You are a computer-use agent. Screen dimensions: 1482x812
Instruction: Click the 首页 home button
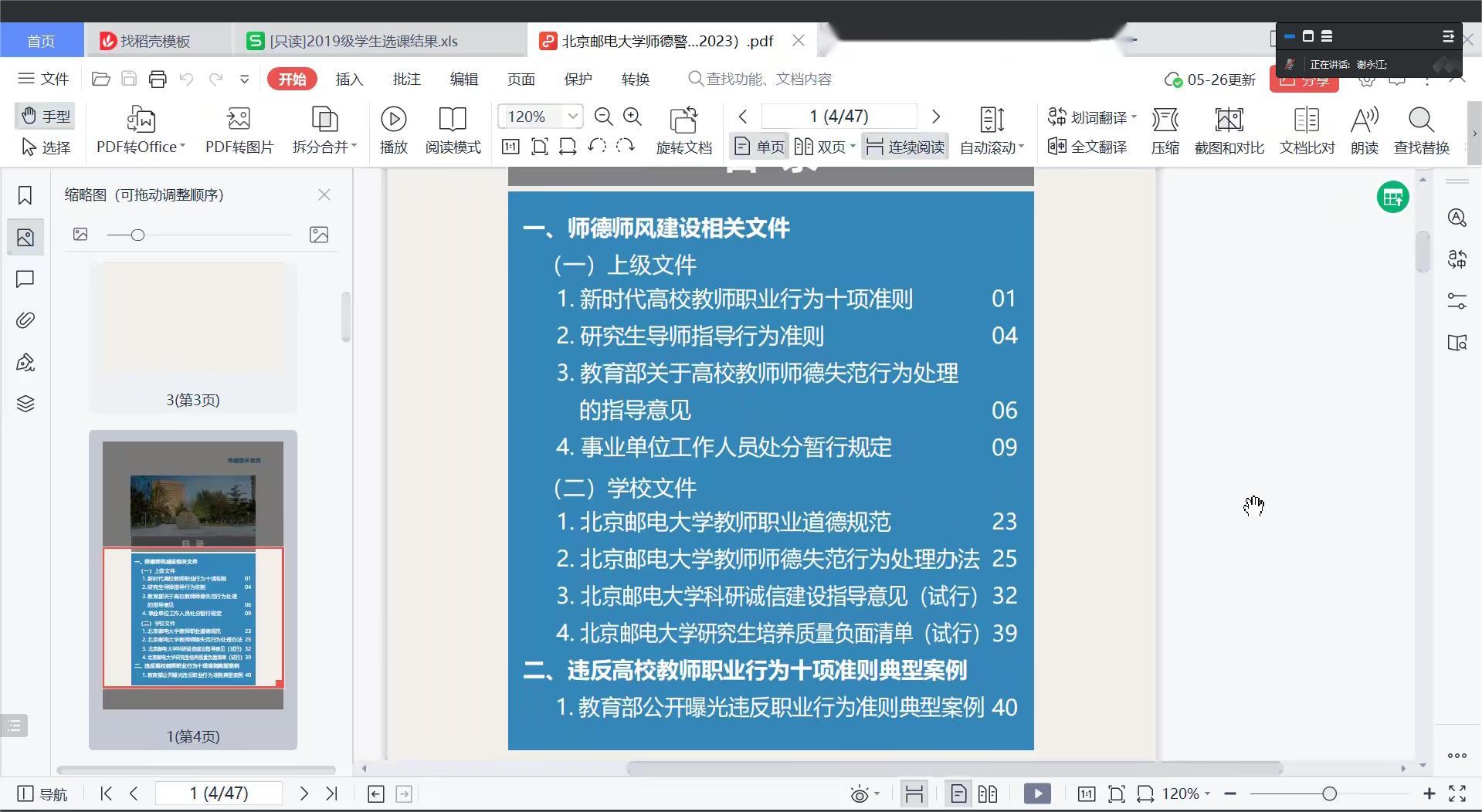point(41,40)
